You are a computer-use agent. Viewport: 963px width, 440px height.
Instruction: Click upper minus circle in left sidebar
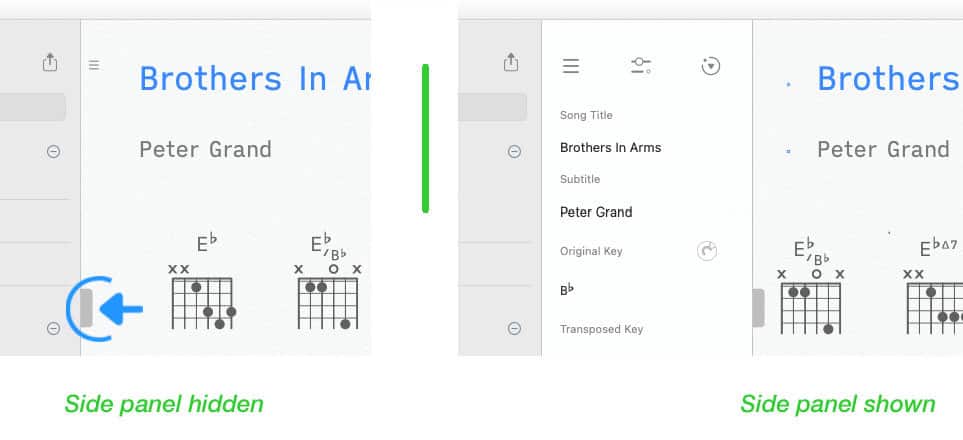point(54,151)
